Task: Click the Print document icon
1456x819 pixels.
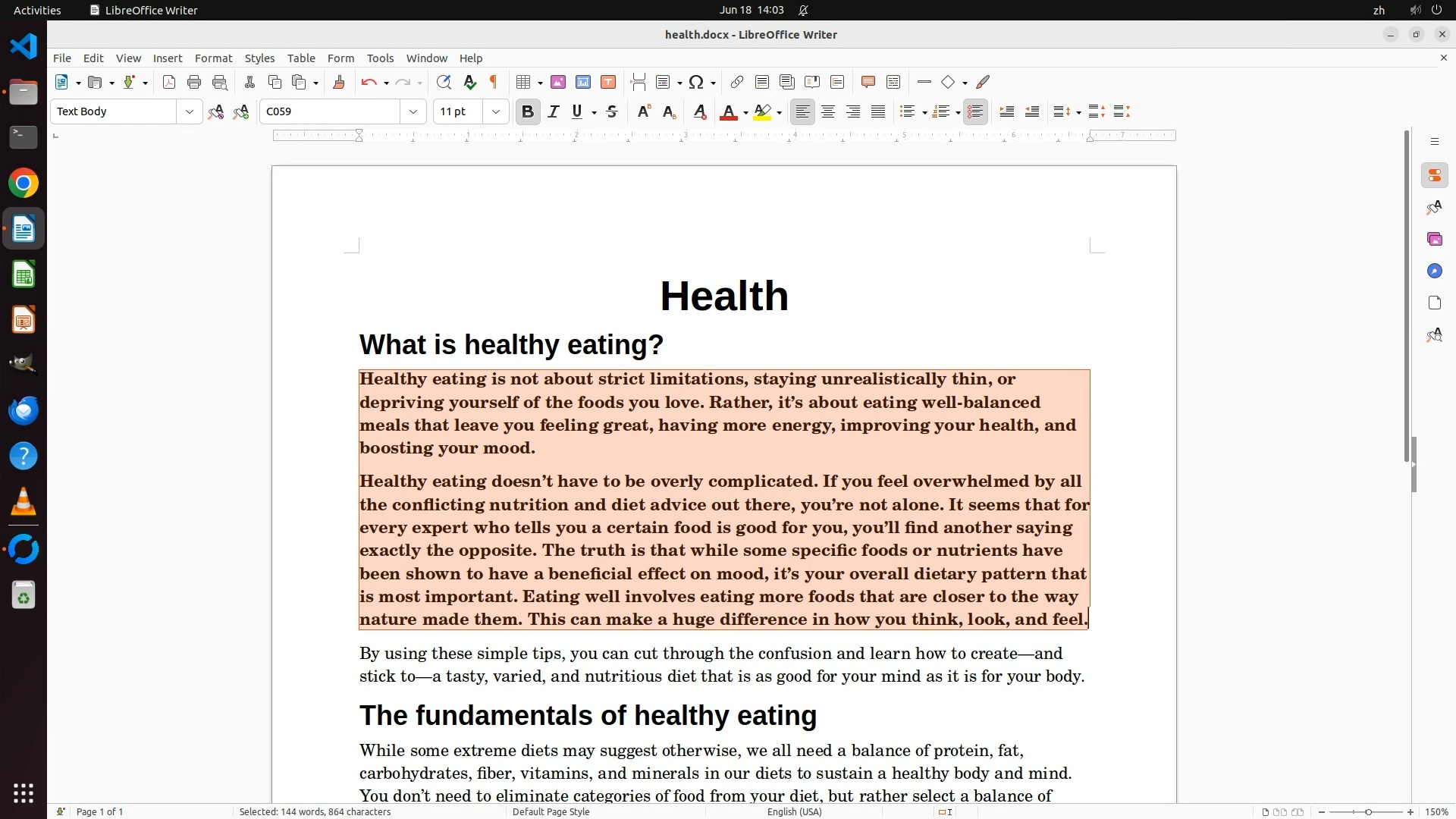Action: pyautogui.click(x=194, y=83)
